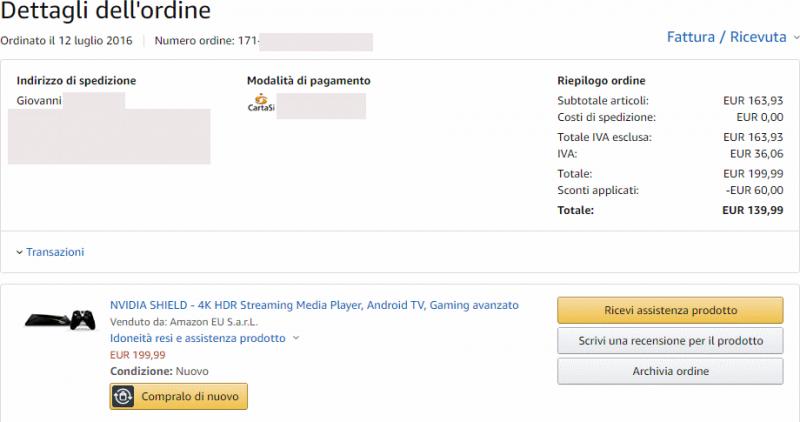The width and height of the screenshot is (800, 422).
Task: Click the circular reorder icon in Compralo di nuovo
Action: 125,397
